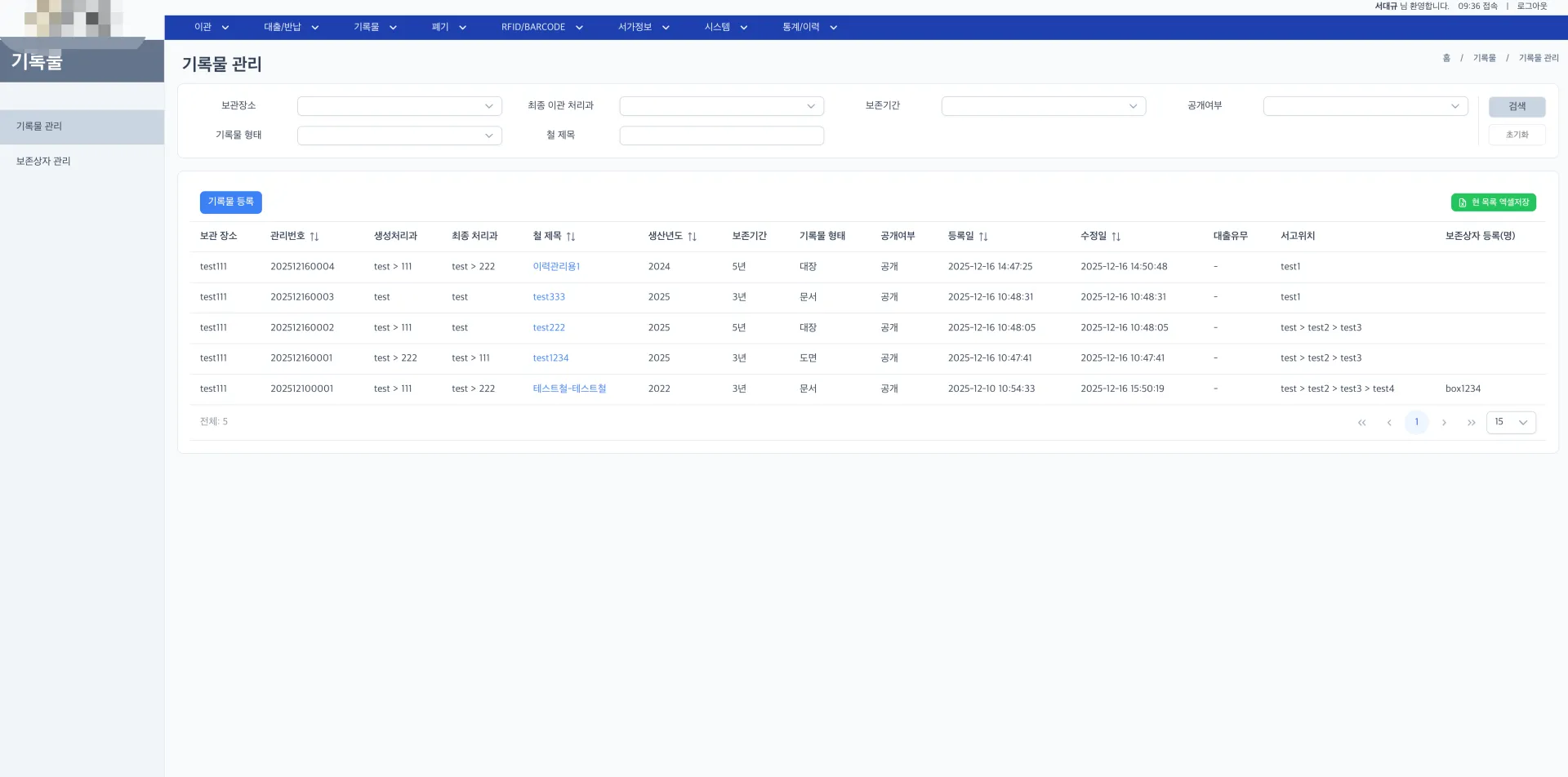Click the green 현 목록 엑셀저장 button
The image size is (1568, 777).
pos(1493,202)
